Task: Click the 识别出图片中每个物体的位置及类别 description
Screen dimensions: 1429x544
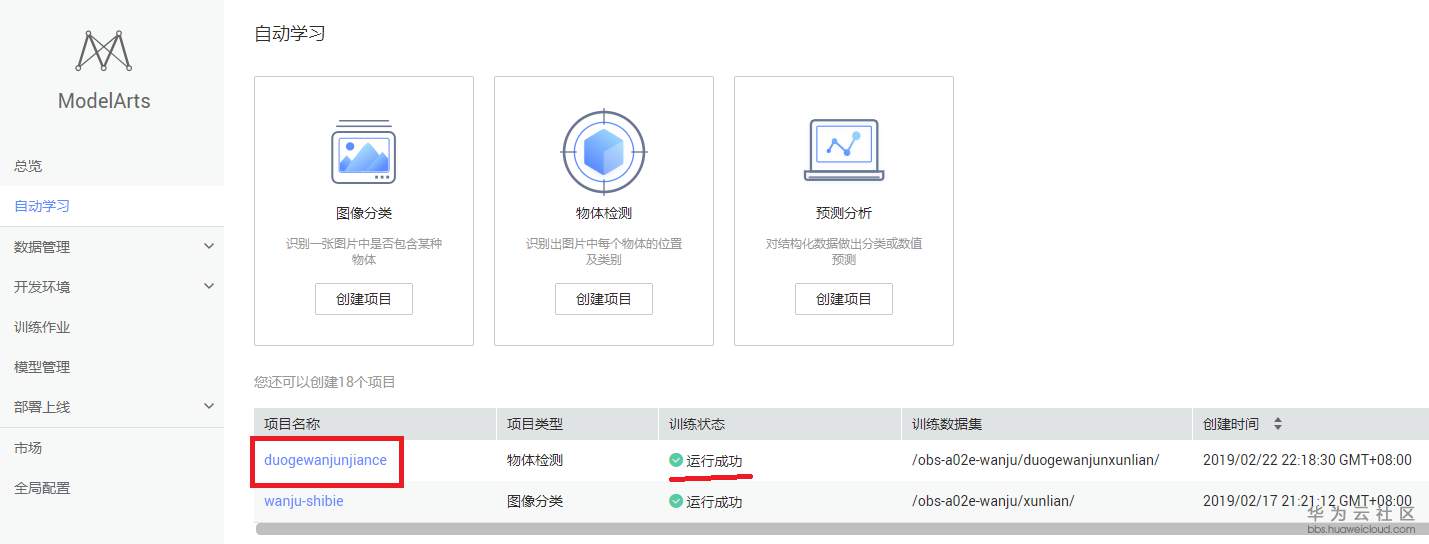Action: (x=604, y=251)
